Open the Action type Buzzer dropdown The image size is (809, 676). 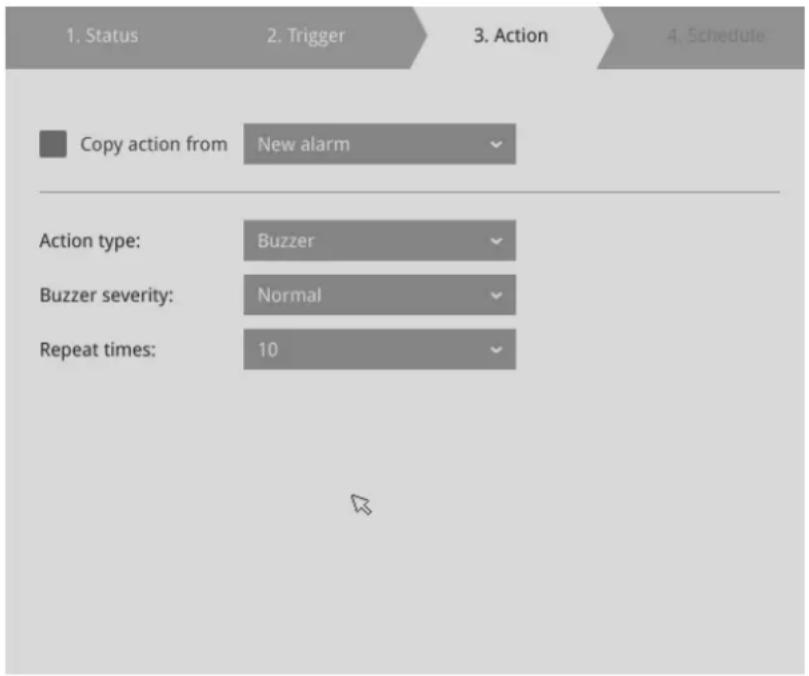(379, 240)
